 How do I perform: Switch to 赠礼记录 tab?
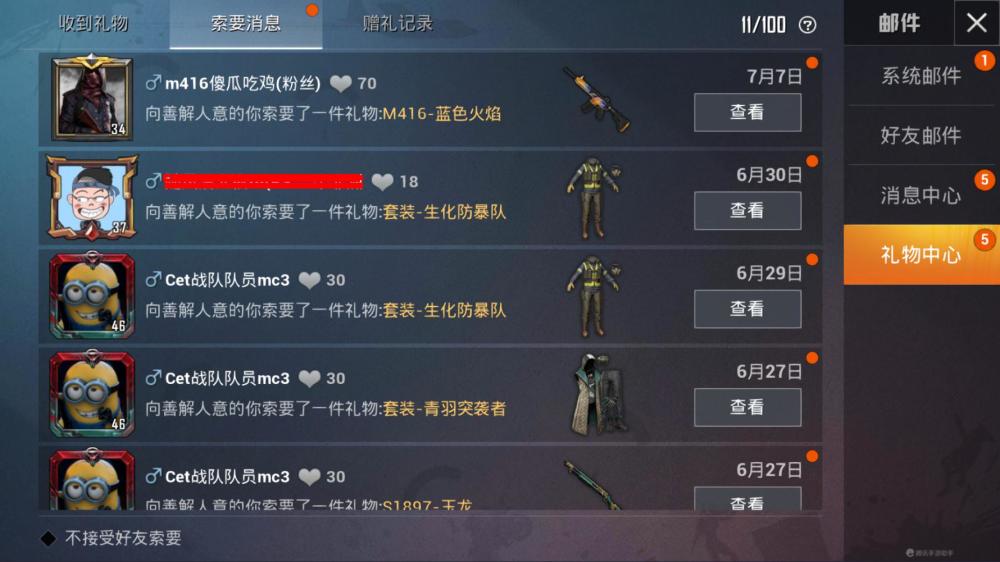coord(397,24)
